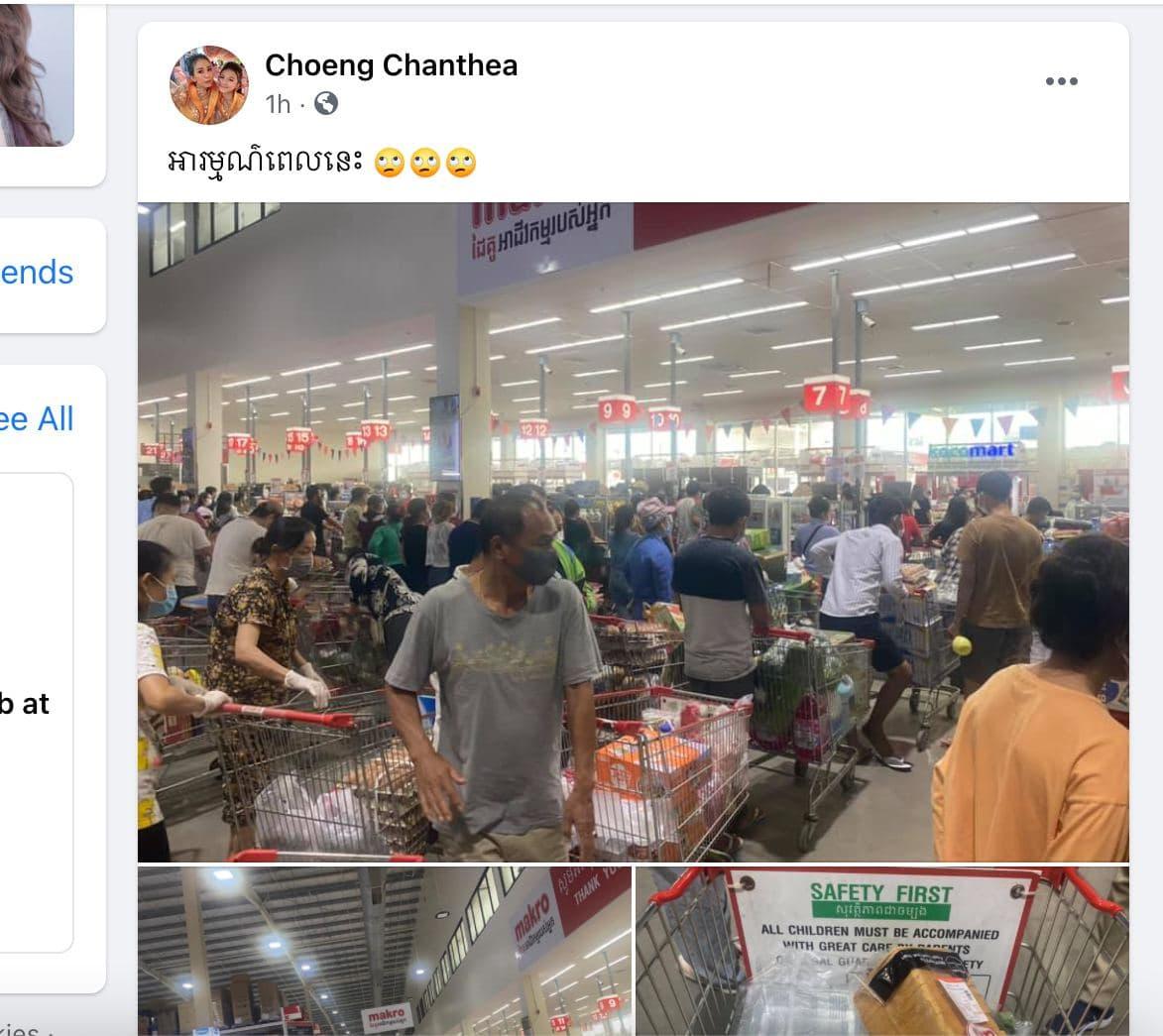The height and width of the screenshot is (1036, 1163).
Task: Click the long-haired woman sidebar profile picture
Action: coord(37,74)
